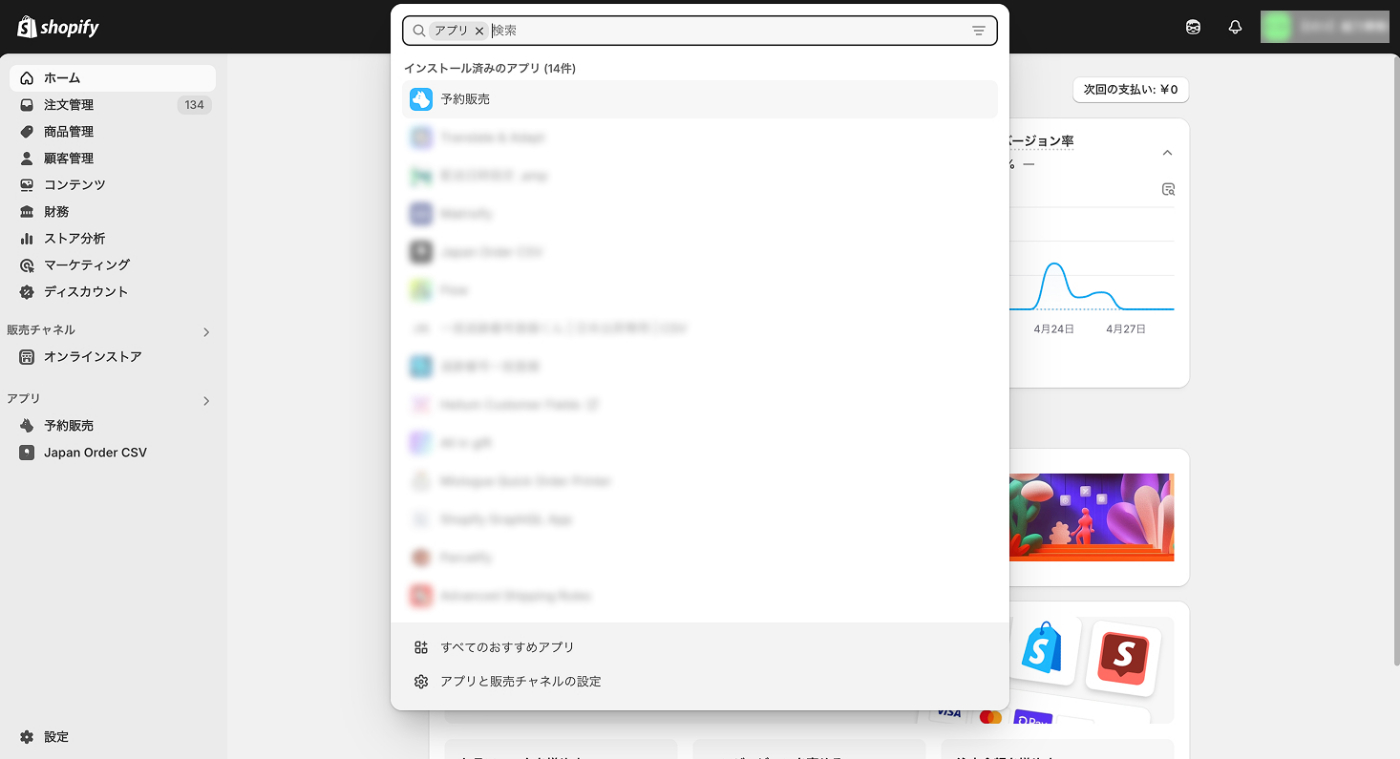The image size is (1400, 759).
Task: Click the 次回の支払い: ¥0 button
Action: click(1131, 89)
